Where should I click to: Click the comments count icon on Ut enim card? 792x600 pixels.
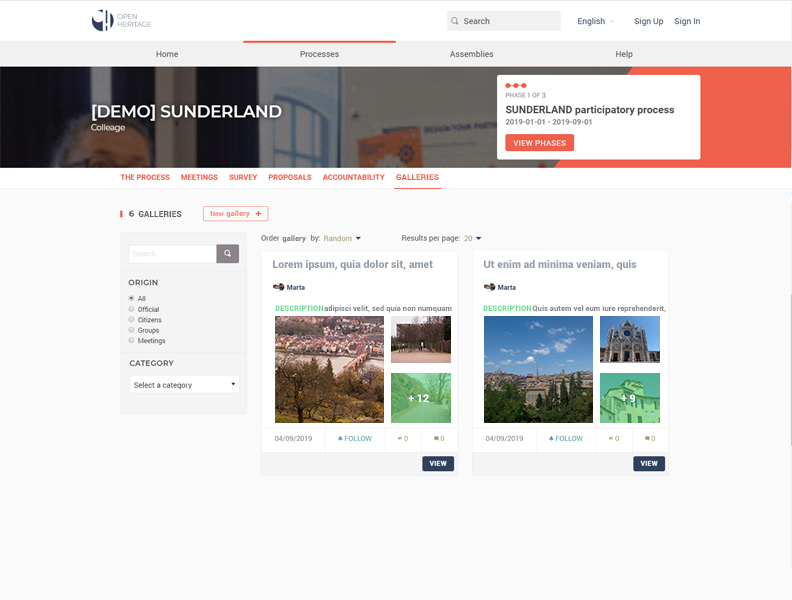tap(649, 438)
